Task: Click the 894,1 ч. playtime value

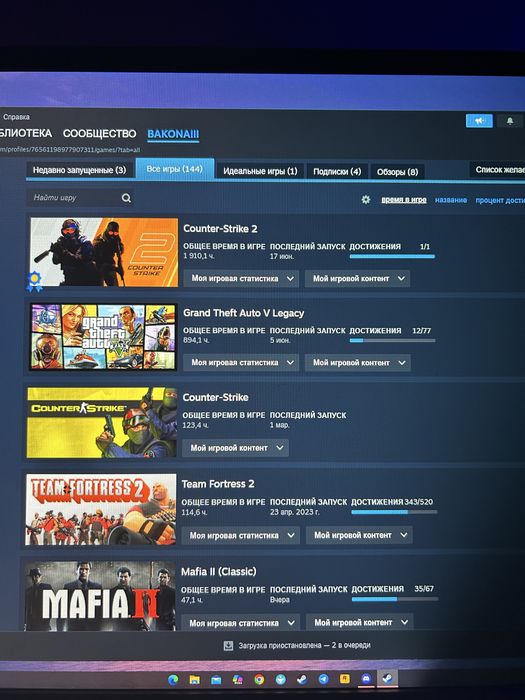Action: click(x=196, y=340)
